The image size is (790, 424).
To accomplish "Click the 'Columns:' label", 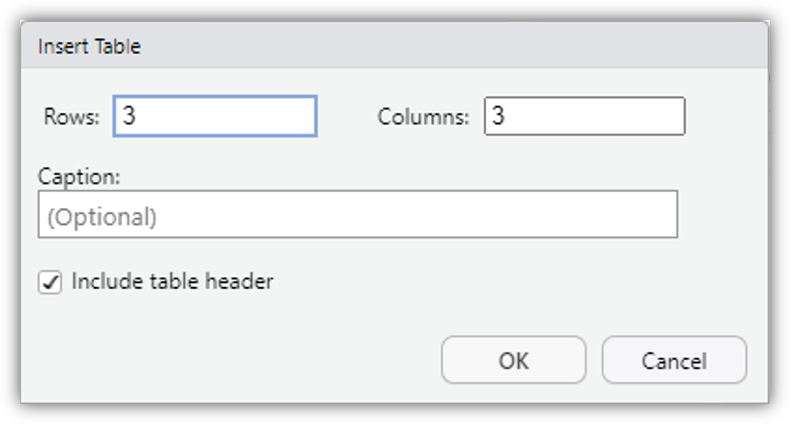I will tap(423, 117).
